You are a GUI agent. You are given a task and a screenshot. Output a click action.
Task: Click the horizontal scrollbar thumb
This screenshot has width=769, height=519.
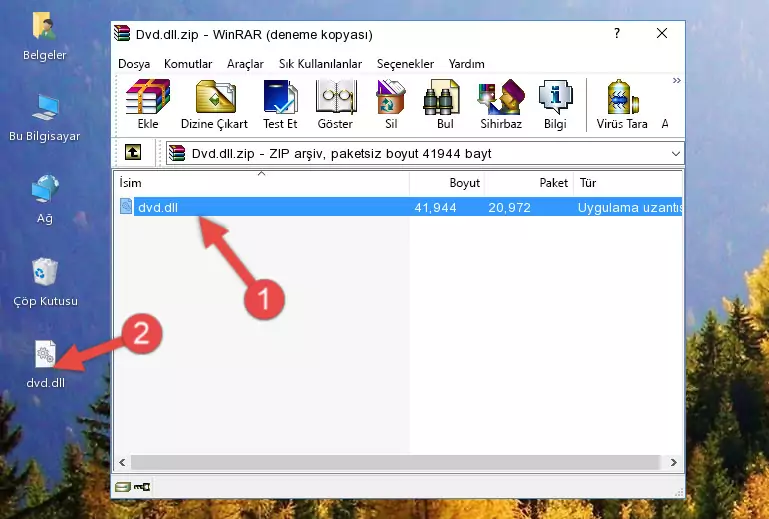(x=395, y=462)
